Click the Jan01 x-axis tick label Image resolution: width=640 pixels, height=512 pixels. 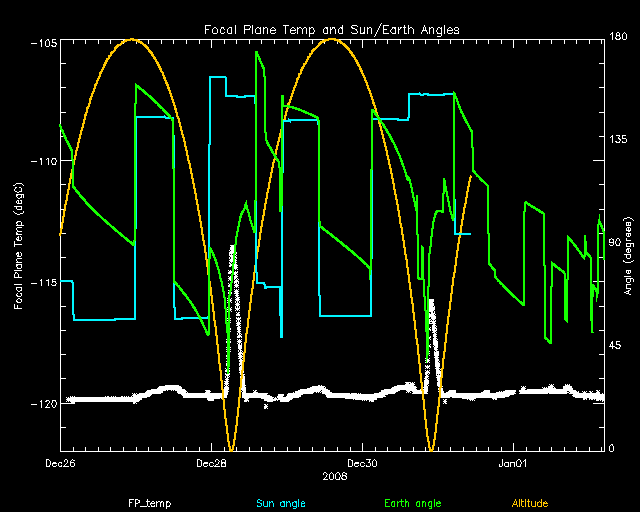(x=512, y=464)
